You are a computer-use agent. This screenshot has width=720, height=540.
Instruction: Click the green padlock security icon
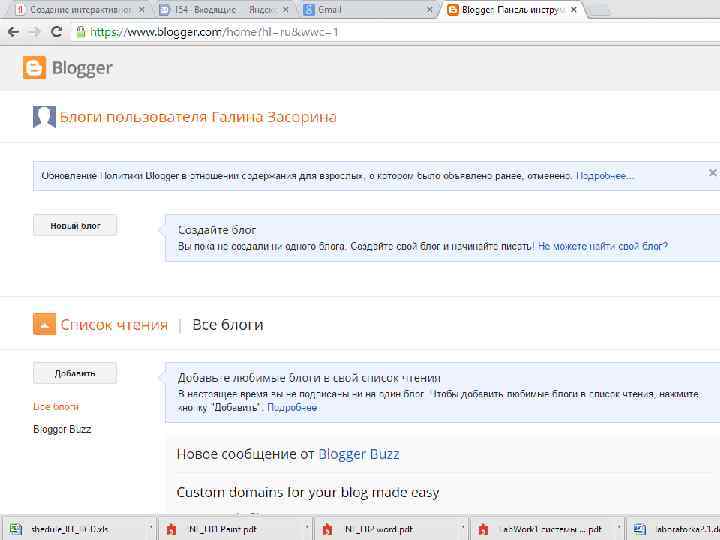coord(81,32)
